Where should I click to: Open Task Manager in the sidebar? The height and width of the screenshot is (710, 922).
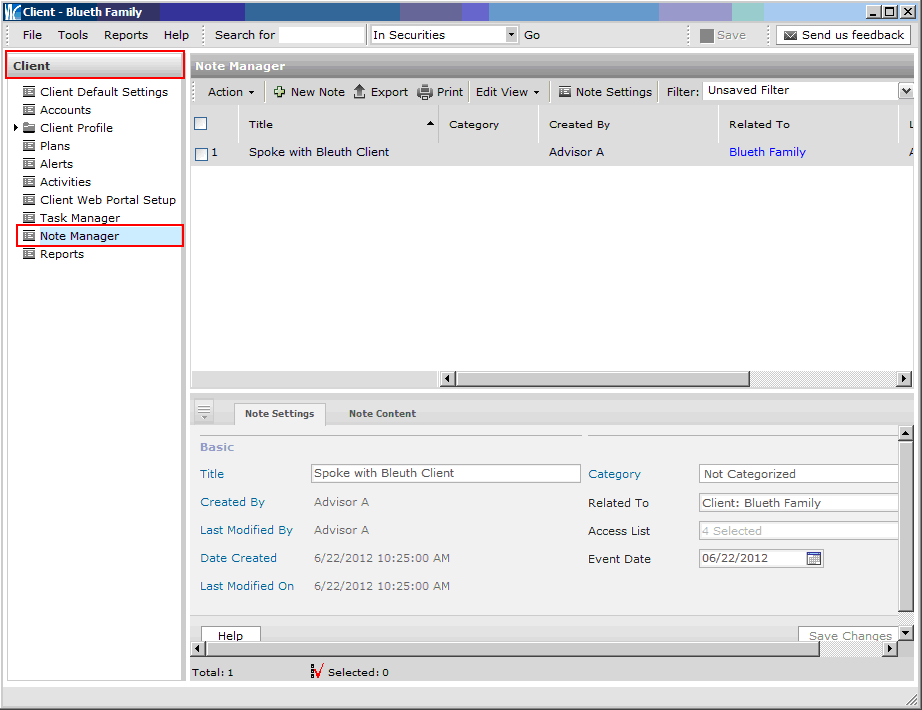tap(79, 218)
